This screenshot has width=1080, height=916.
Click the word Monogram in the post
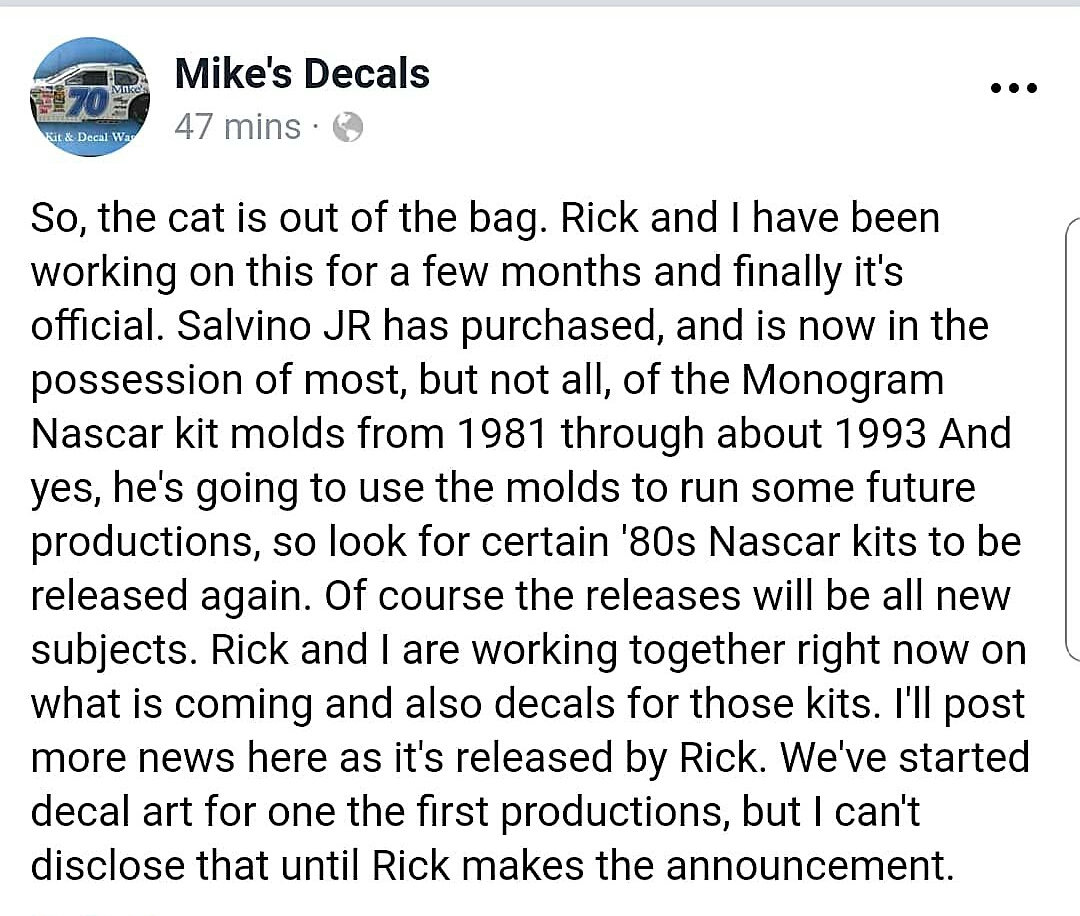pyautogui.click(x=842, y=381)
